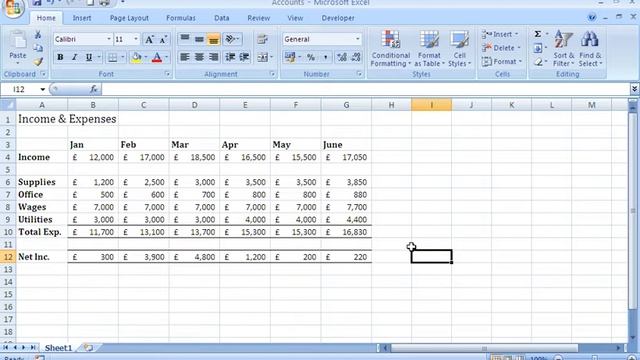640x360 pixels.
Task: Click the Increase Decimal icon
Action: [342, 57]
